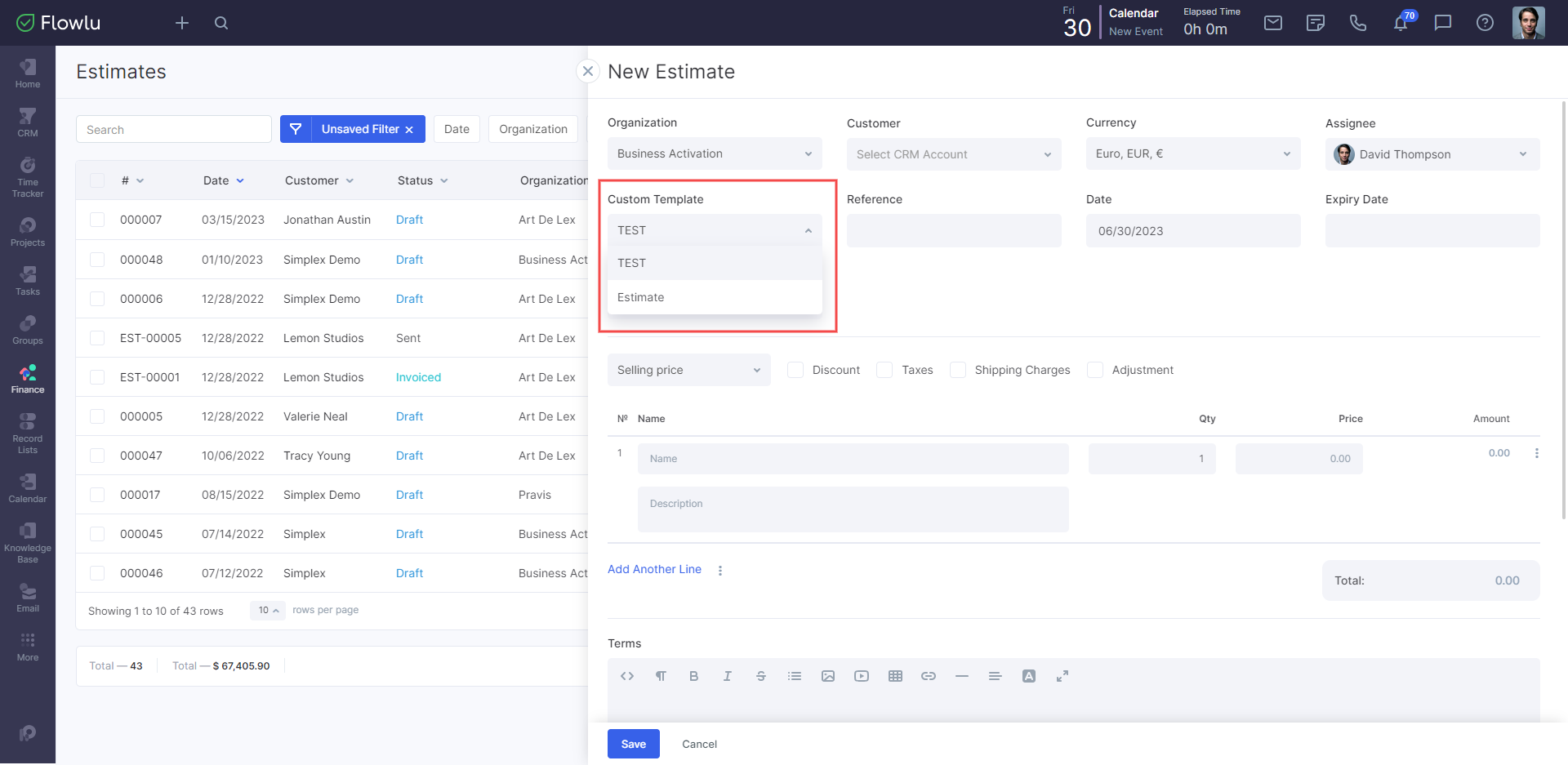Insert table in Terms editor
1568x765 pixels.
click(x=895, y=676)
